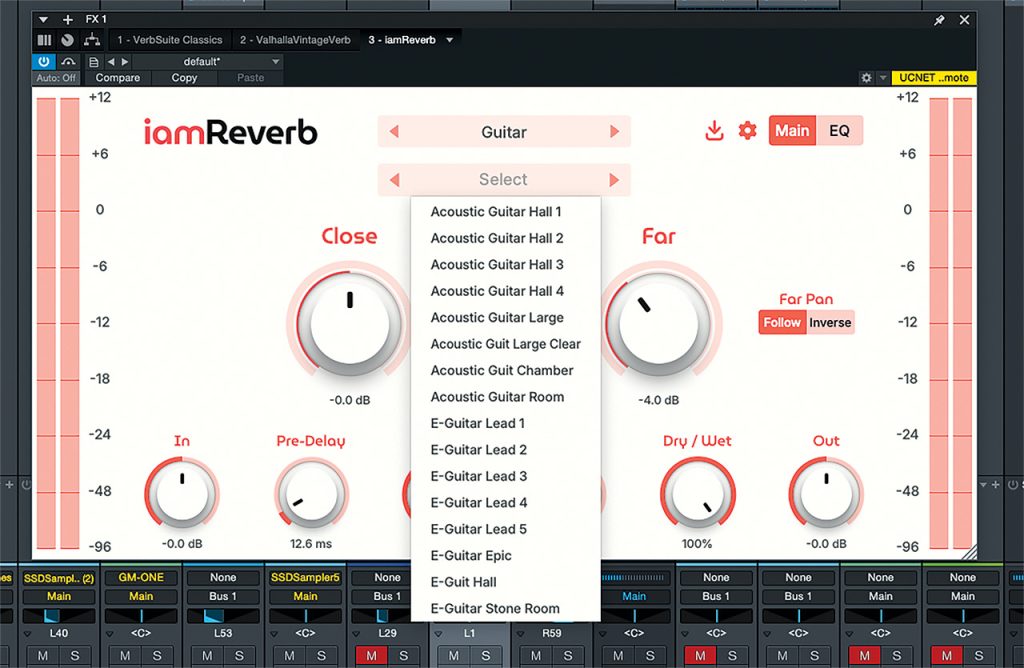Unmute the mixer channel panned L29
Image resolution: width=1024 pixels, height=668 pixels.
click(372, 656)
